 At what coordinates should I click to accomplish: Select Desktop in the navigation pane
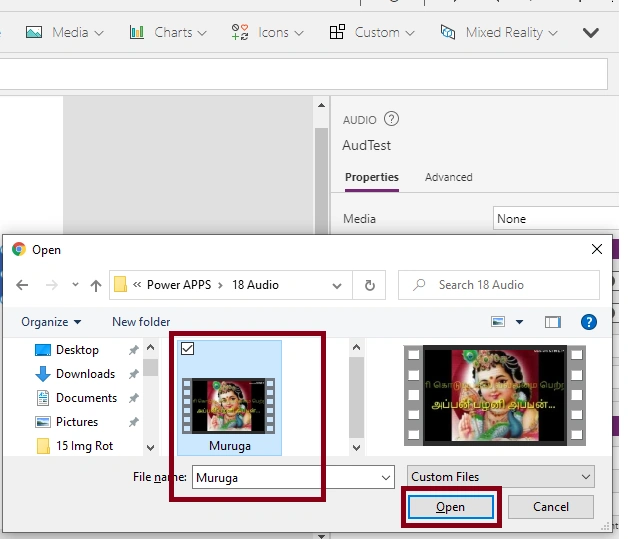point(77,350)
